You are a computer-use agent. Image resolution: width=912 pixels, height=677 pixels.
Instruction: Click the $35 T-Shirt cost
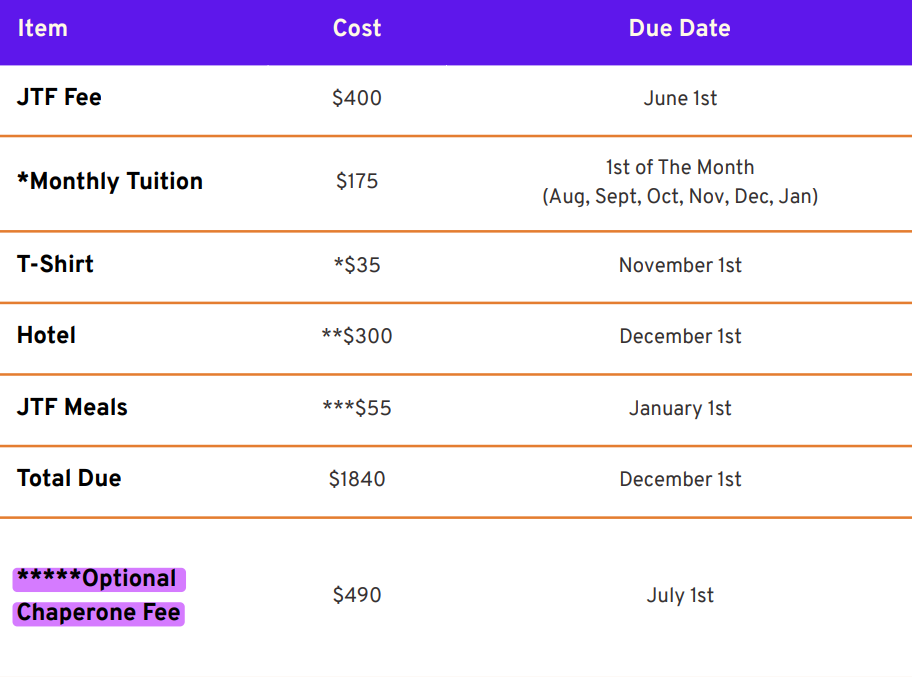tap(357, 265)
